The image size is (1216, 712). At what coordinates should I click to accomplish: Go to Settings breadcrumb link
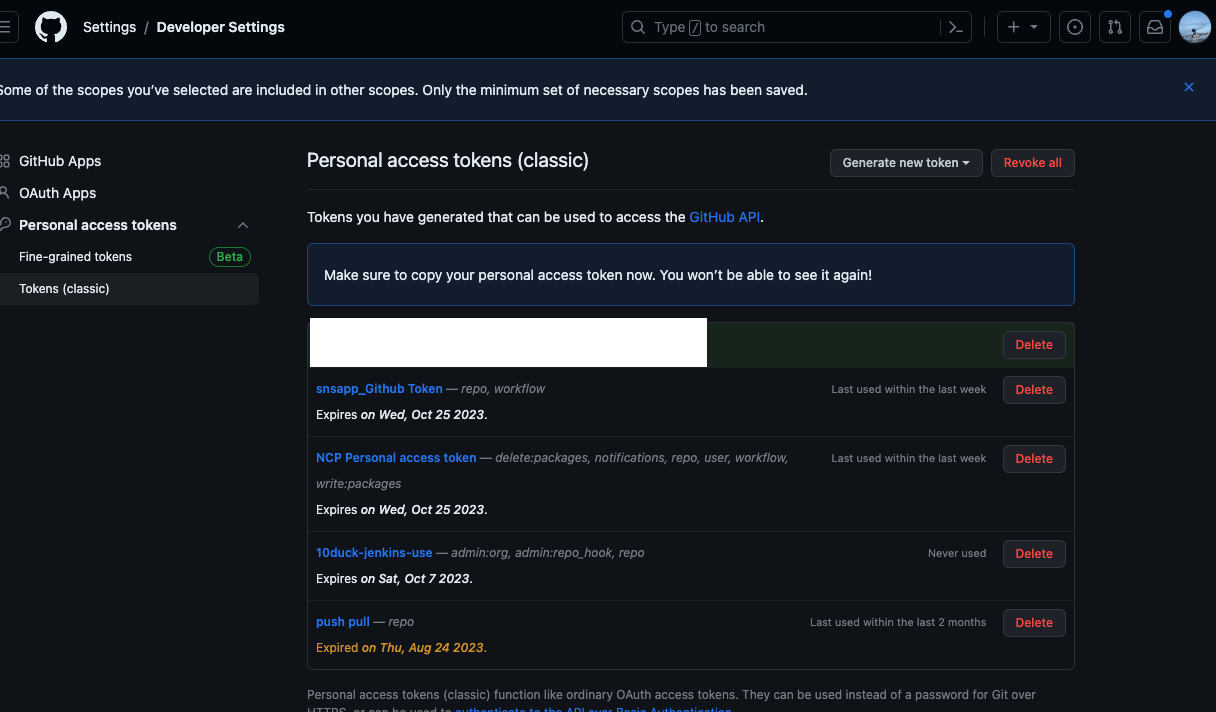[x=109, y=27]
